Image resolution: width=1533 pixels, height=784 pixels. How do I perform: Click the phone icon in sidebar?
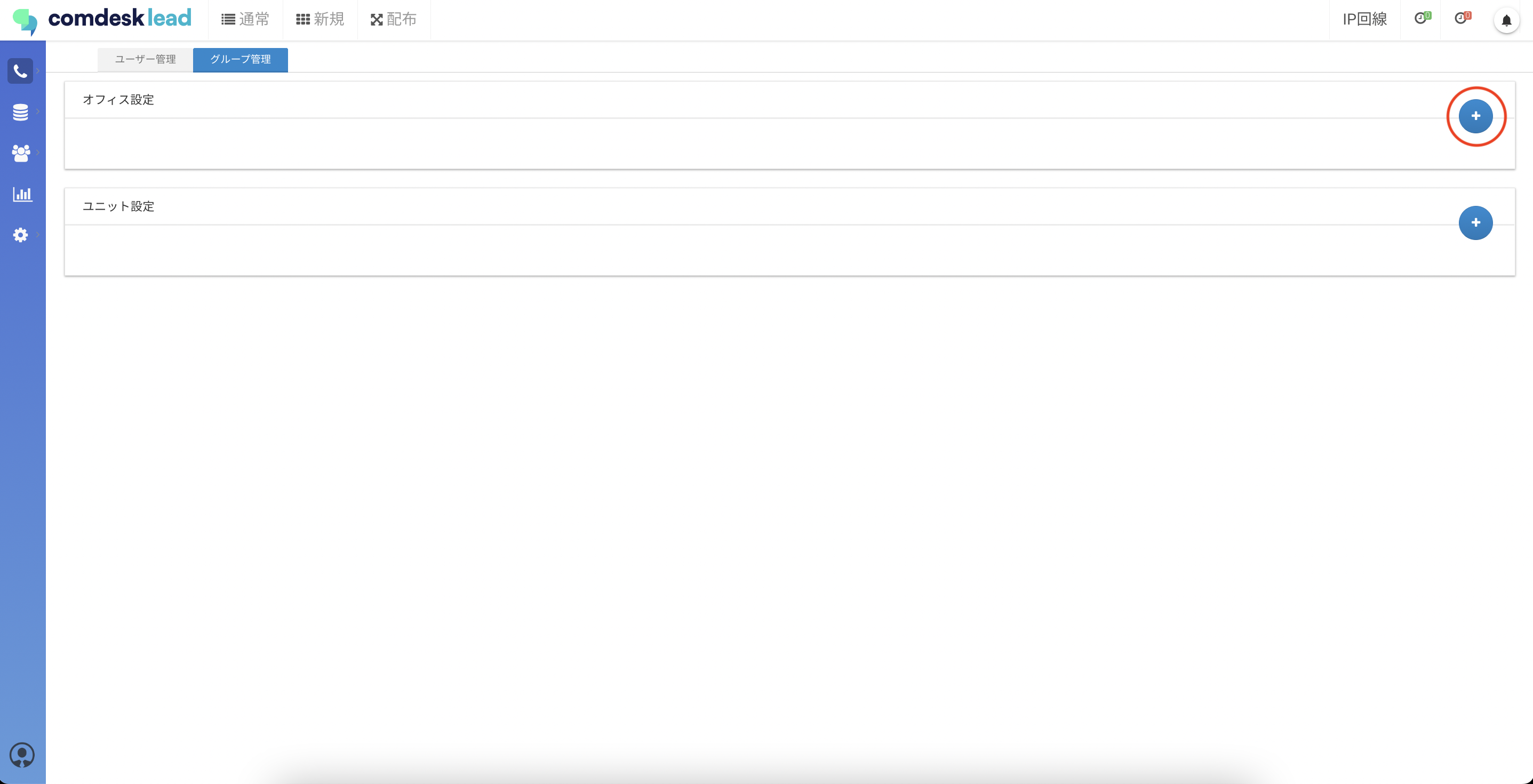tap(20, 71)
